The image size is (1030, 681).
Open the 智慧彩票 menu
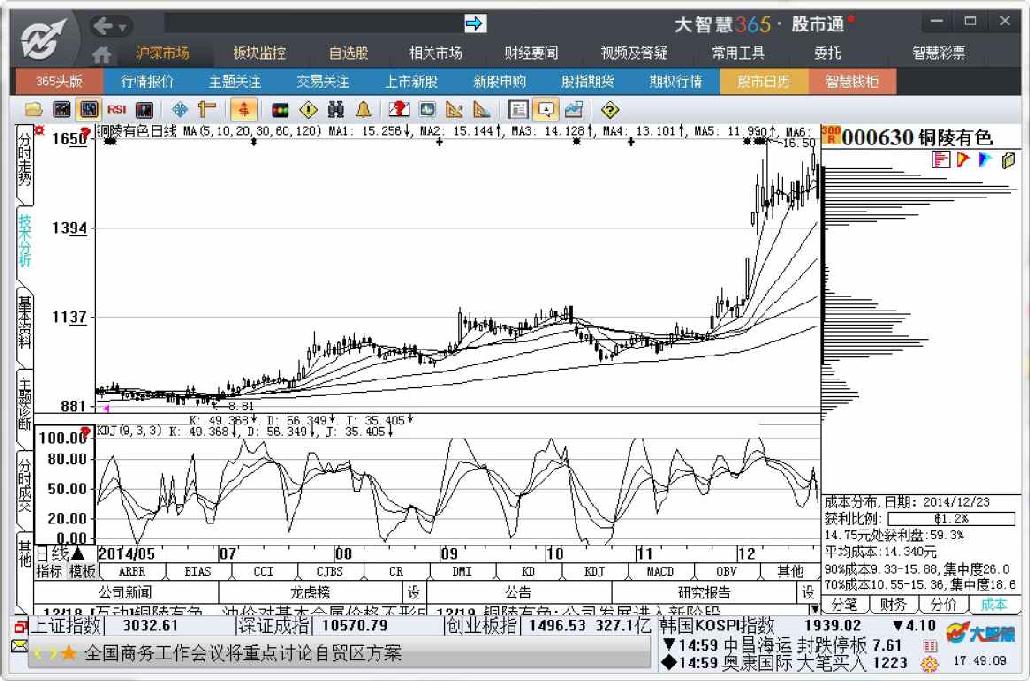(x=939, y=53)
